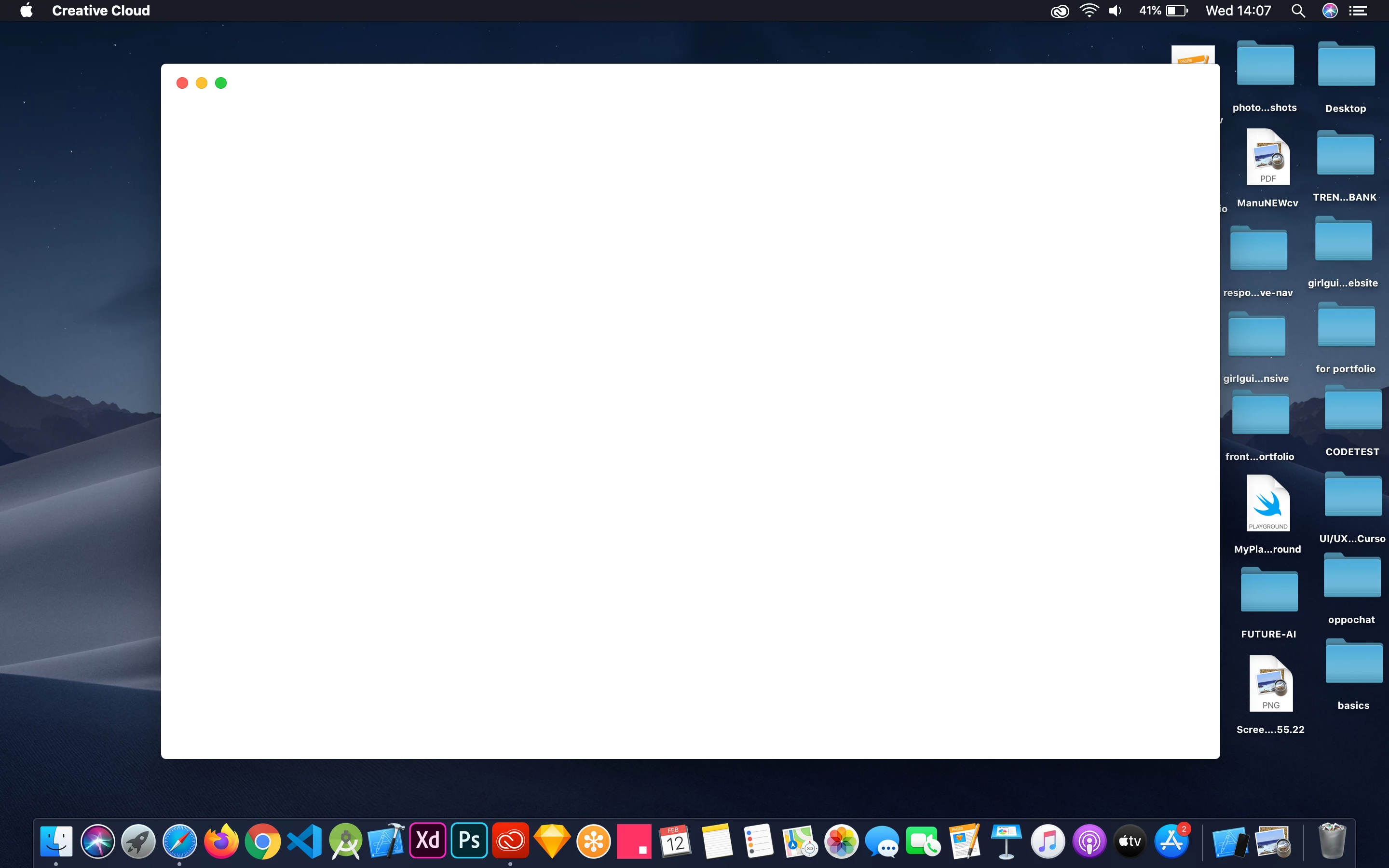Launch Visual Studio Code from dock
1389x868 pixels.
point(304,841)
